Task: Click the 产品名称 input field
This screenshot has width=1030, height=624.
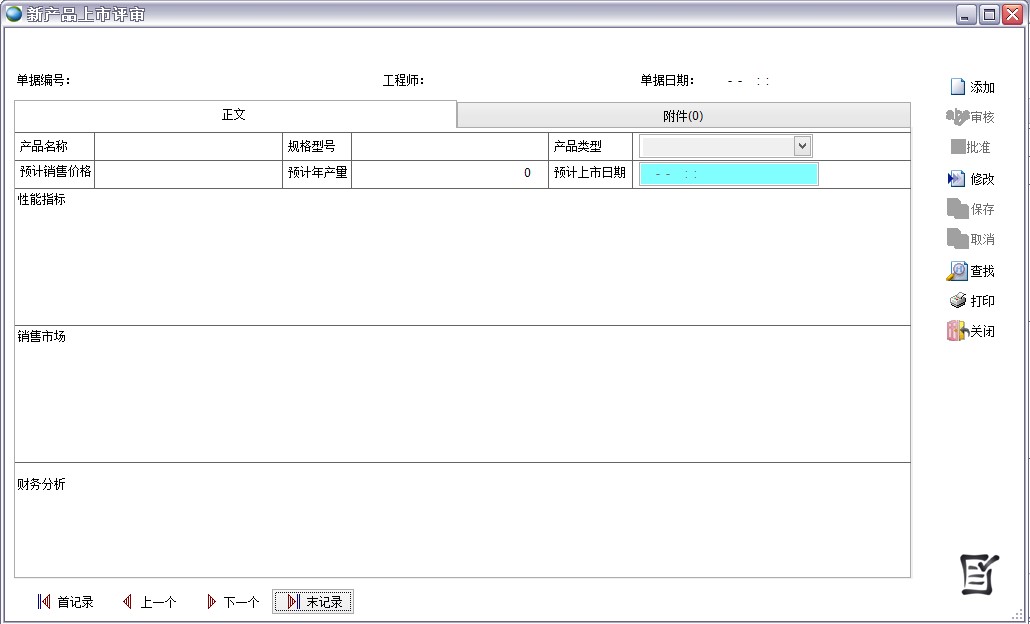Action: (x=187, y=147)
